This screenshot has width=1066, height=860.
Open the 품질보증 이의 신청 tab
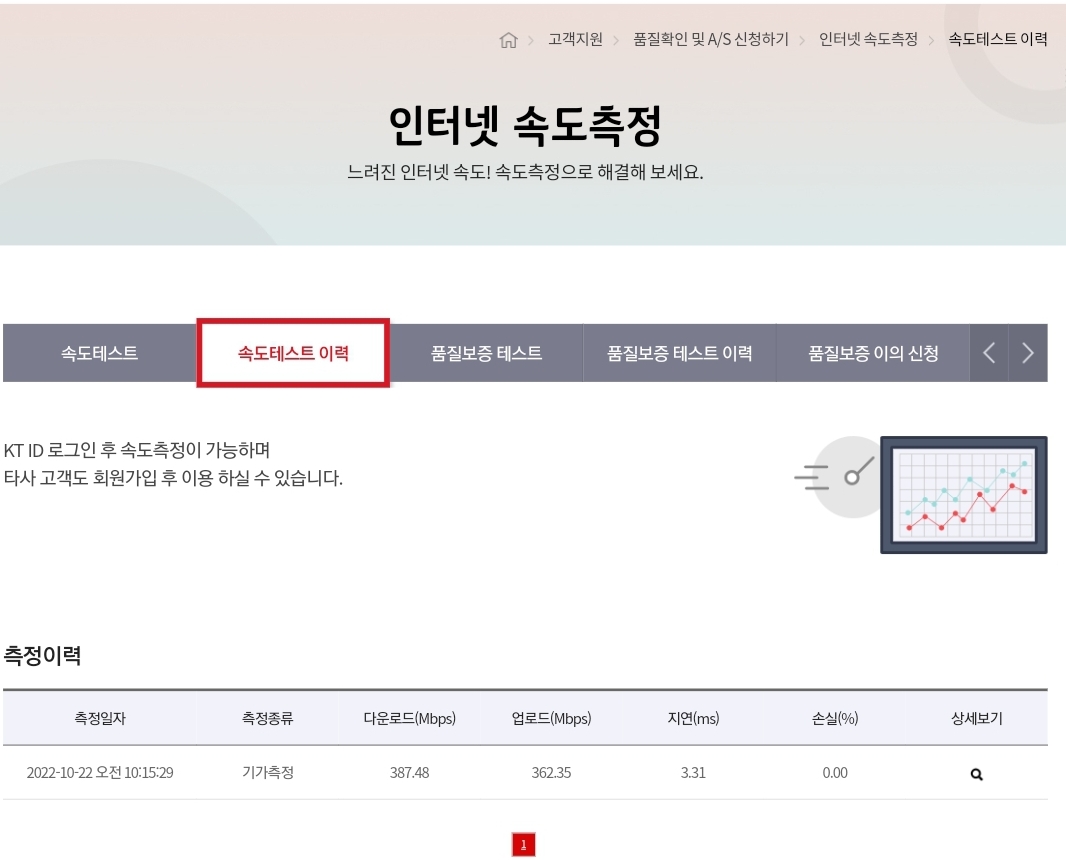click(x=873, y=353)
